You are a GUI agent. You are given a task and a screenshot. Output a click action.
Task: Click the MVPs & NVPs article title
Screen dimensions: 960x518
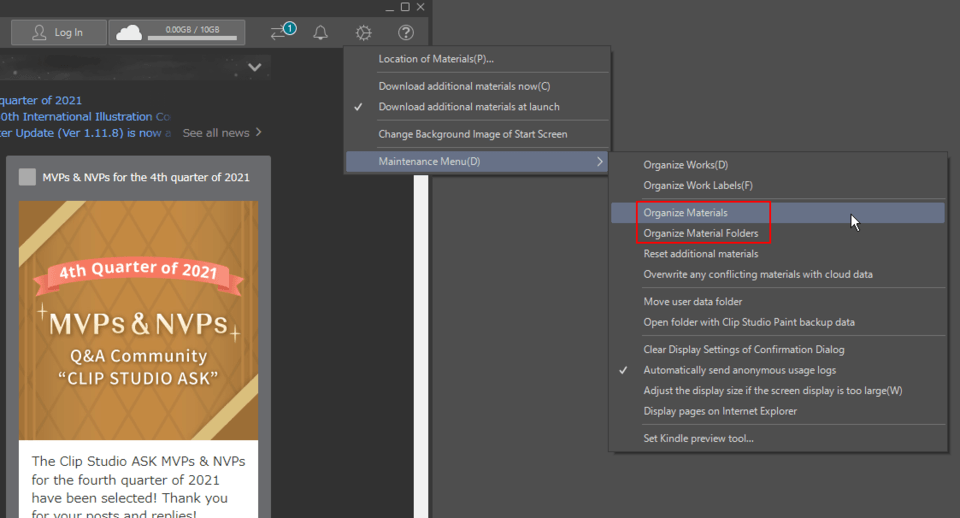146,178
